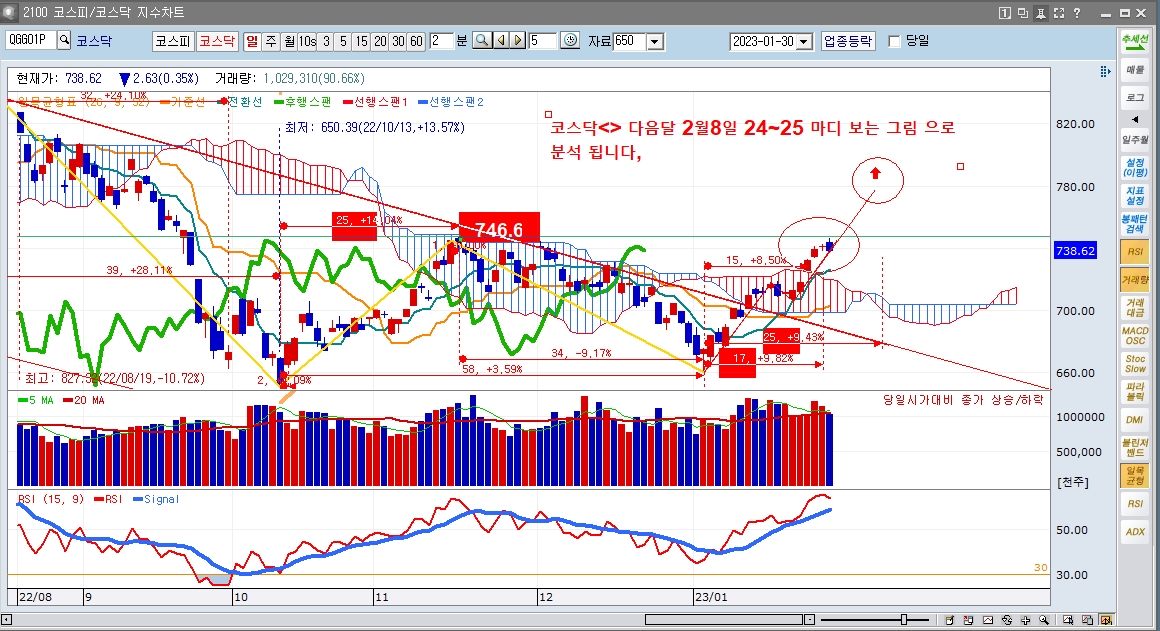The image size is (1160, 631).
Task: Select the 30-minute interval button
Action: (398, 41)
